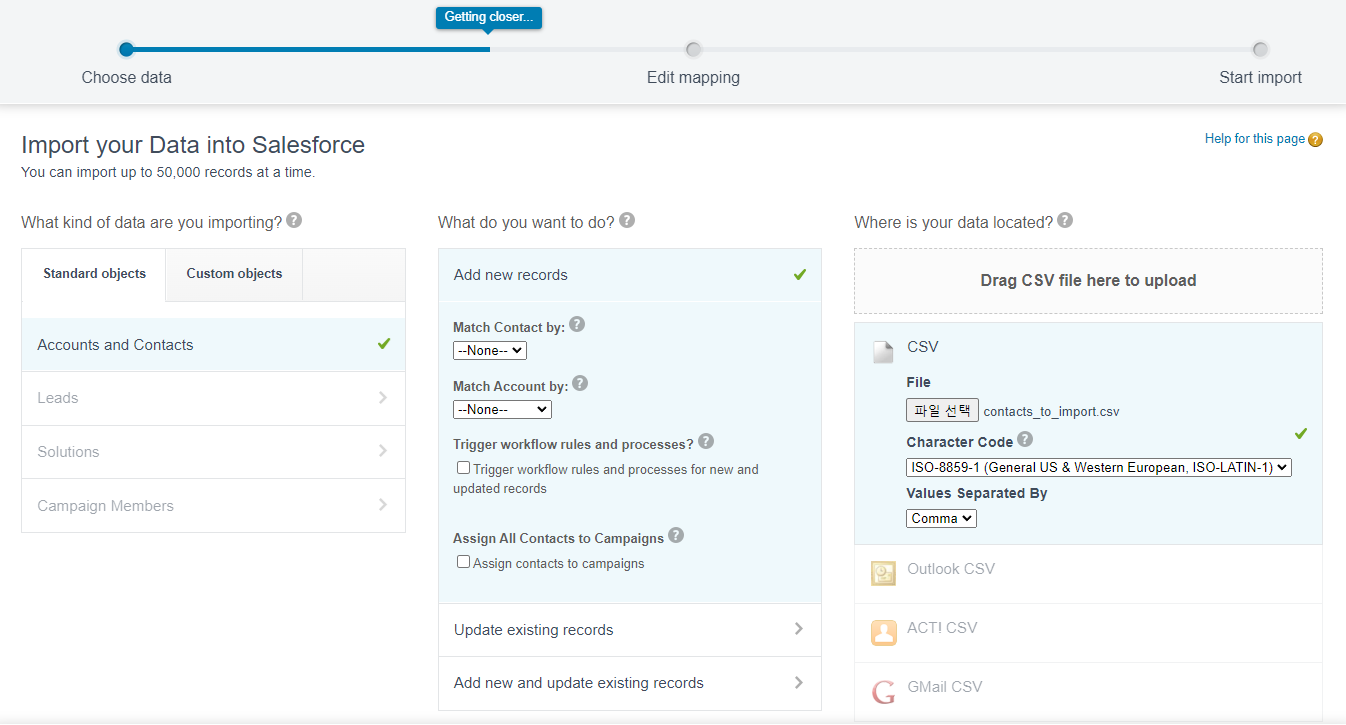Click the ACT! CSV contact icon
The width and height of the screenshot is (1346, 725).
coord(883,632)
